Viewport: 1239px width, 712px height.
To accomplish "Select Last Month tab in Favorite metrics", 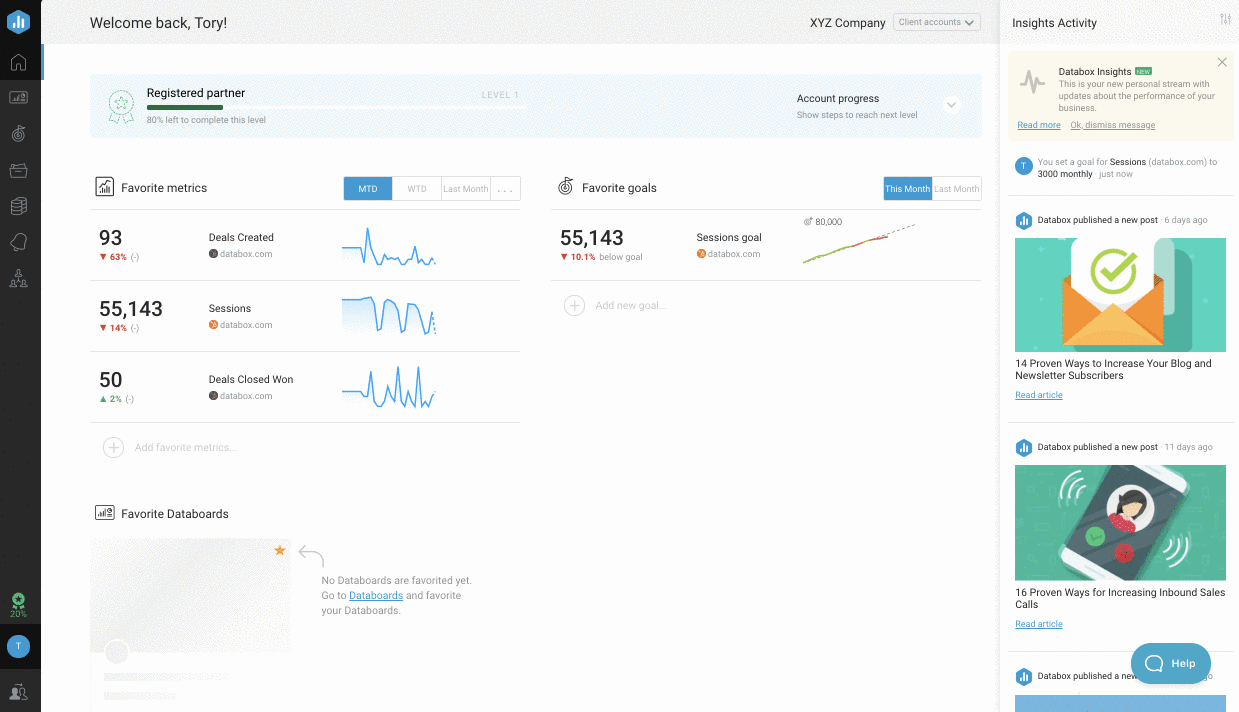I will (x=466, y=189).
